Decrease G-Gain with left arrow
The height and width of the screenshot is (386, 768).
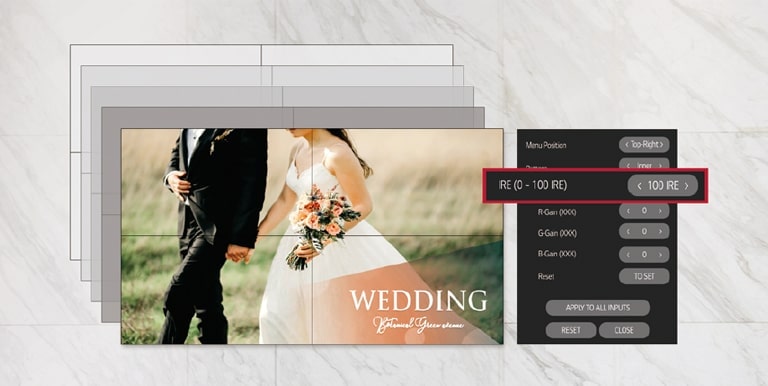(x=628, y=231)
